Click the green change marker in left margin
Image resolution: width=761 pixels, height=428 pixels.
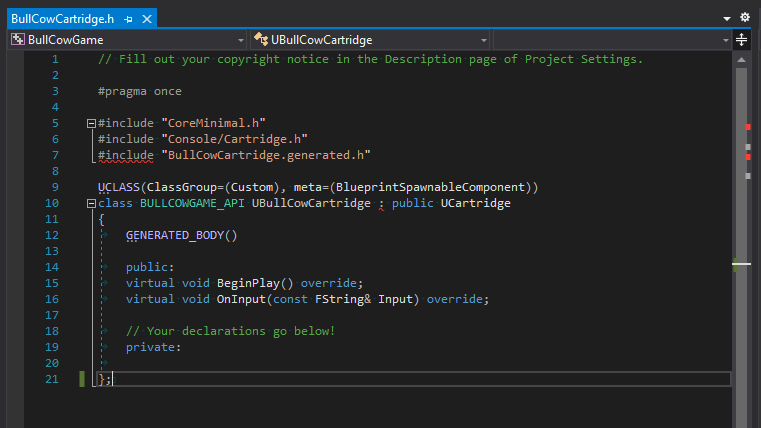point(82,379)
